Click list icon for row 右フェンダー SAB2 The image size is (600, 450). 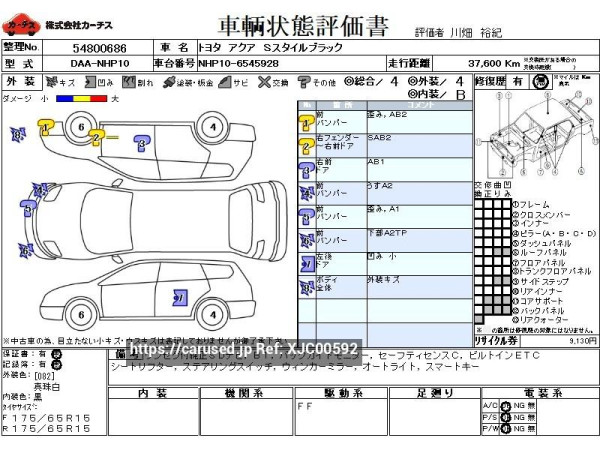(306, 144)
